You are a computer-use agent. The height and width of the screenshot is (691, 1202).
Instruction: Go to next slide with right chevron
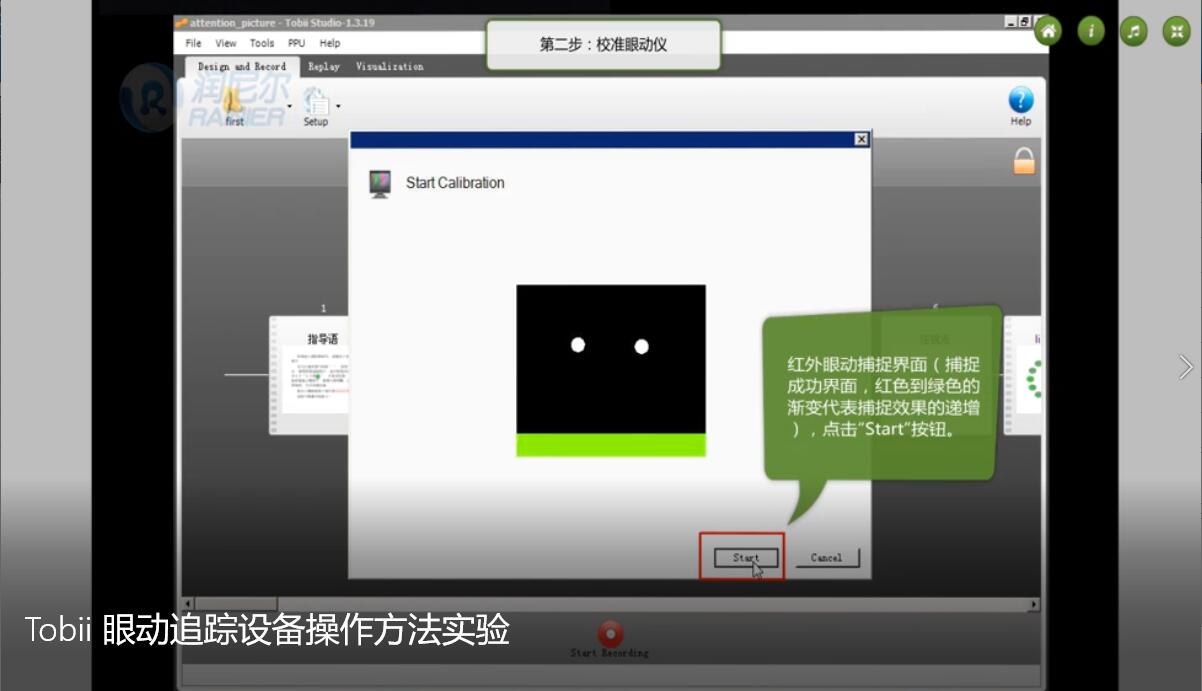click(1186, 367)
